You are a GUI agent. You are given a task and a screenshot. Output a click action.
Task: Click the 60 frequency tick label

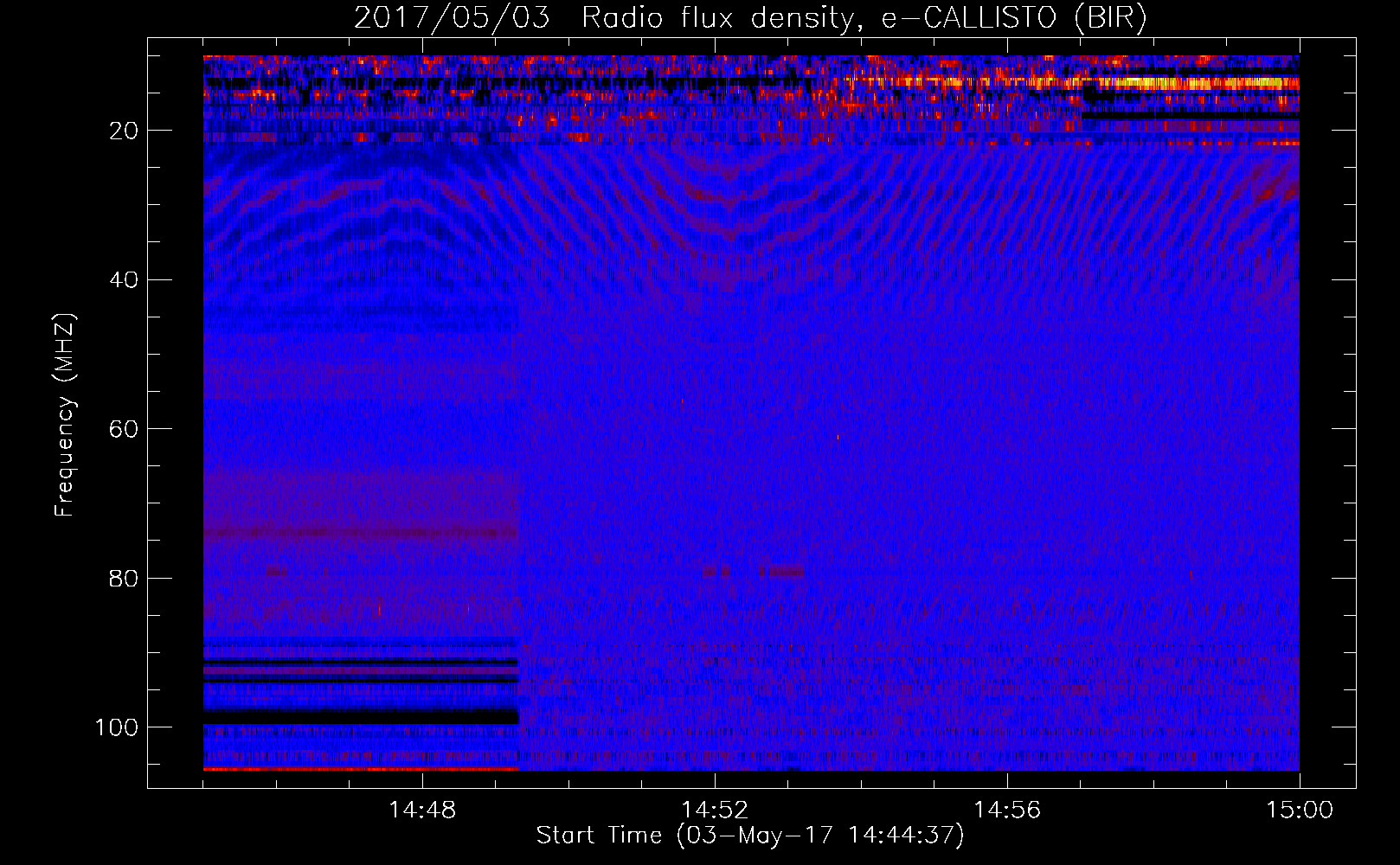[125, 429]
